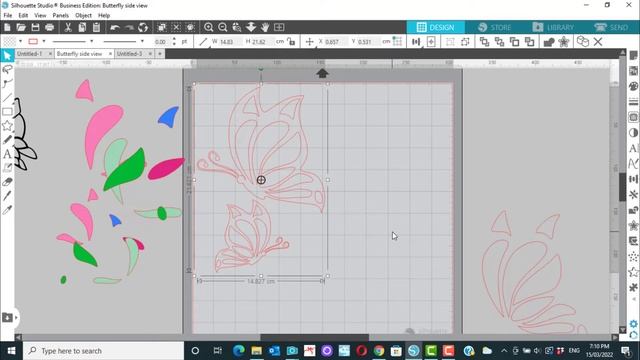The width and height of the screenshot is (640, 360).
Task: Toggle the reference point grid icon
Action: (x=397, y=42)
